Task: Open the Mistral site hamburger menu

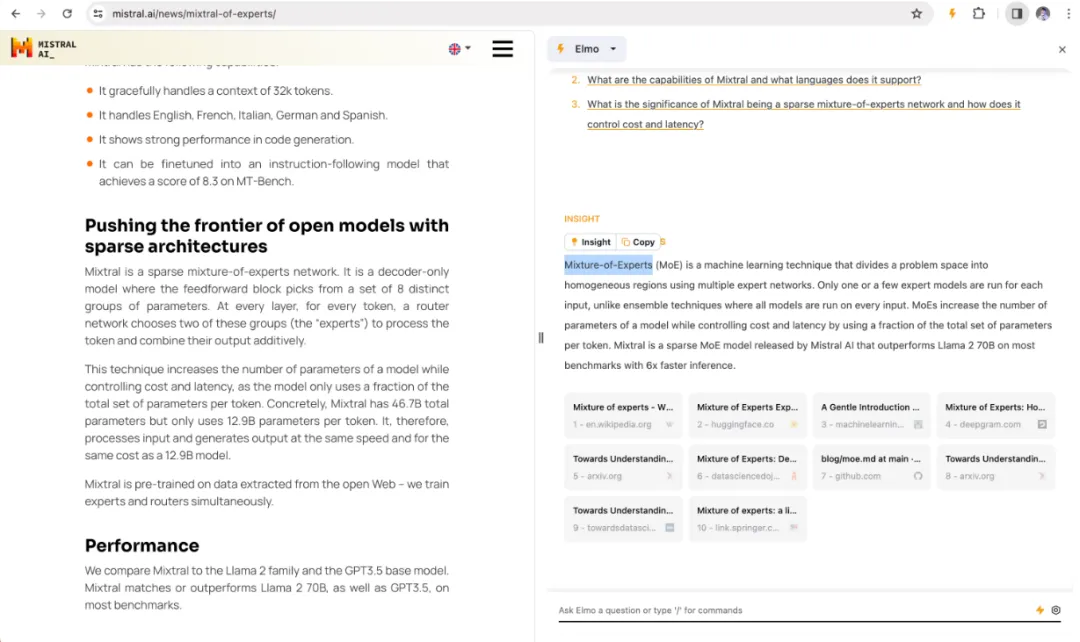Action: click(502, 49)
